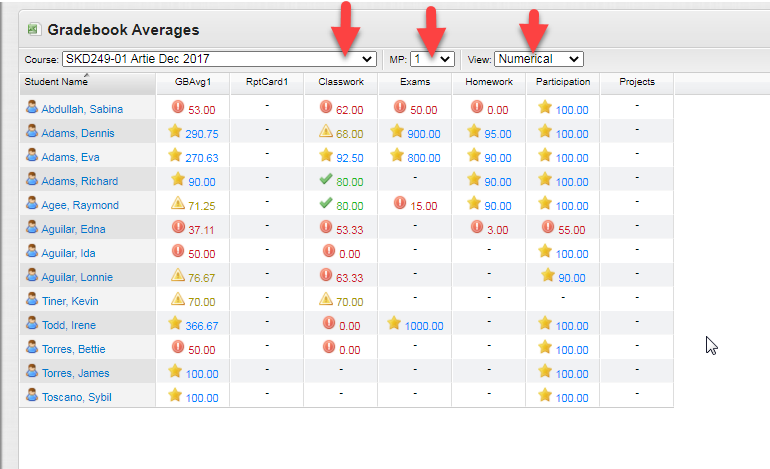This screenshot has height=469, width=770.
Task: Open student Agee, Raymond
Action: (80, 205)
